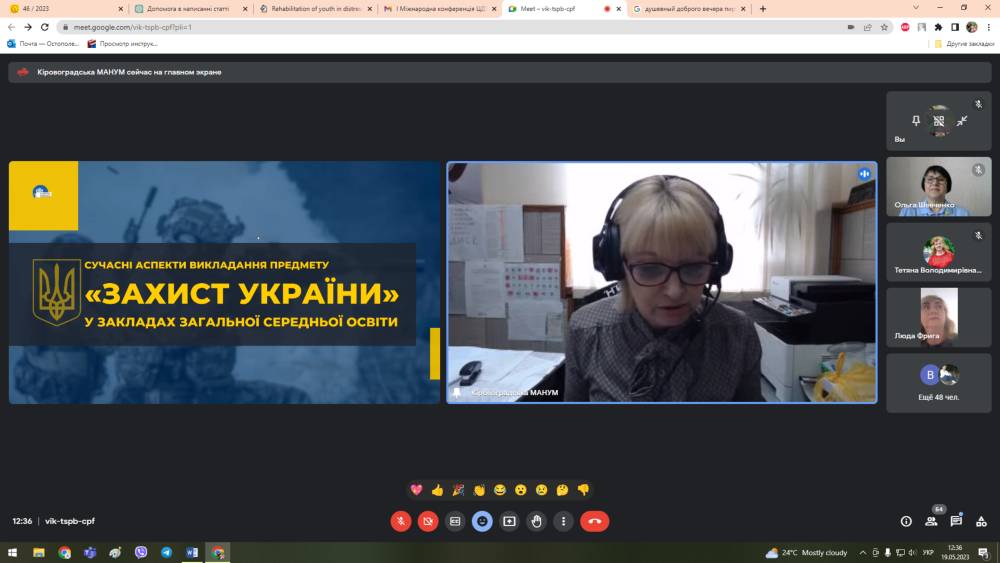Open the meeting details info icon
This screenshot has height=563, width=1000.
[x=906, y=521]
